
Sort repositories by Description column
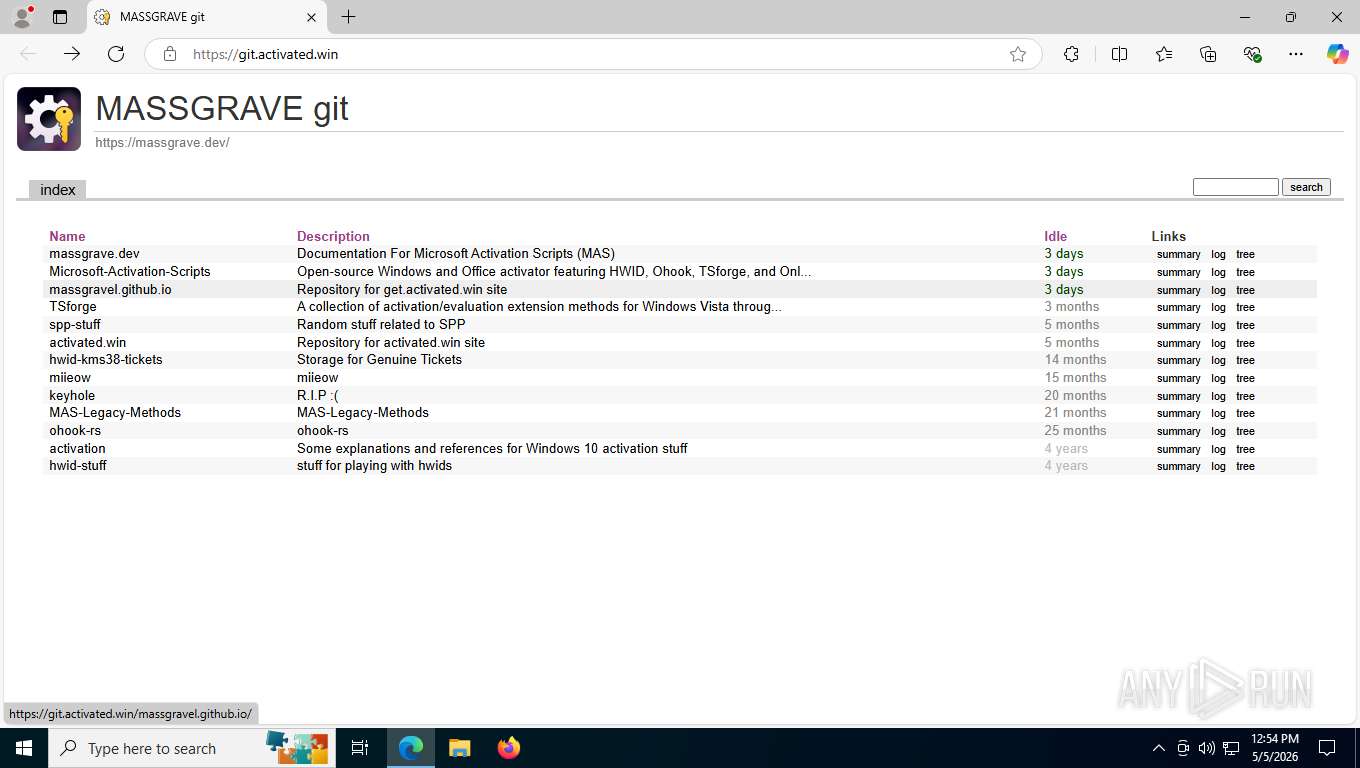point(333,237)
